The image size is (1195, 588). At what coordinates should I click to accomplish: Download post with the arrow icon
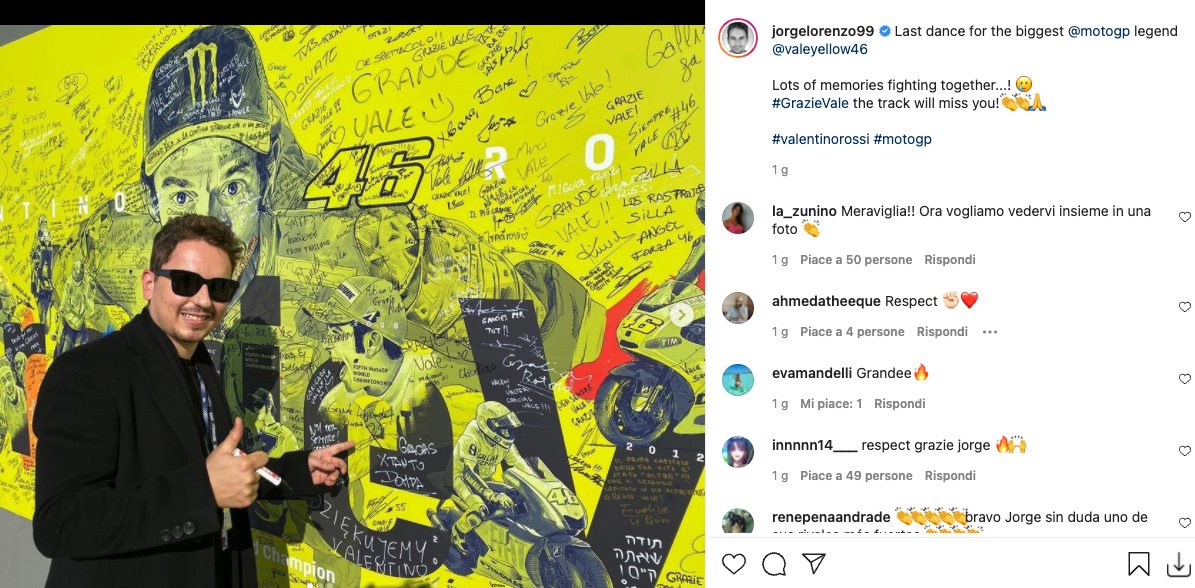pos(1178,564)
